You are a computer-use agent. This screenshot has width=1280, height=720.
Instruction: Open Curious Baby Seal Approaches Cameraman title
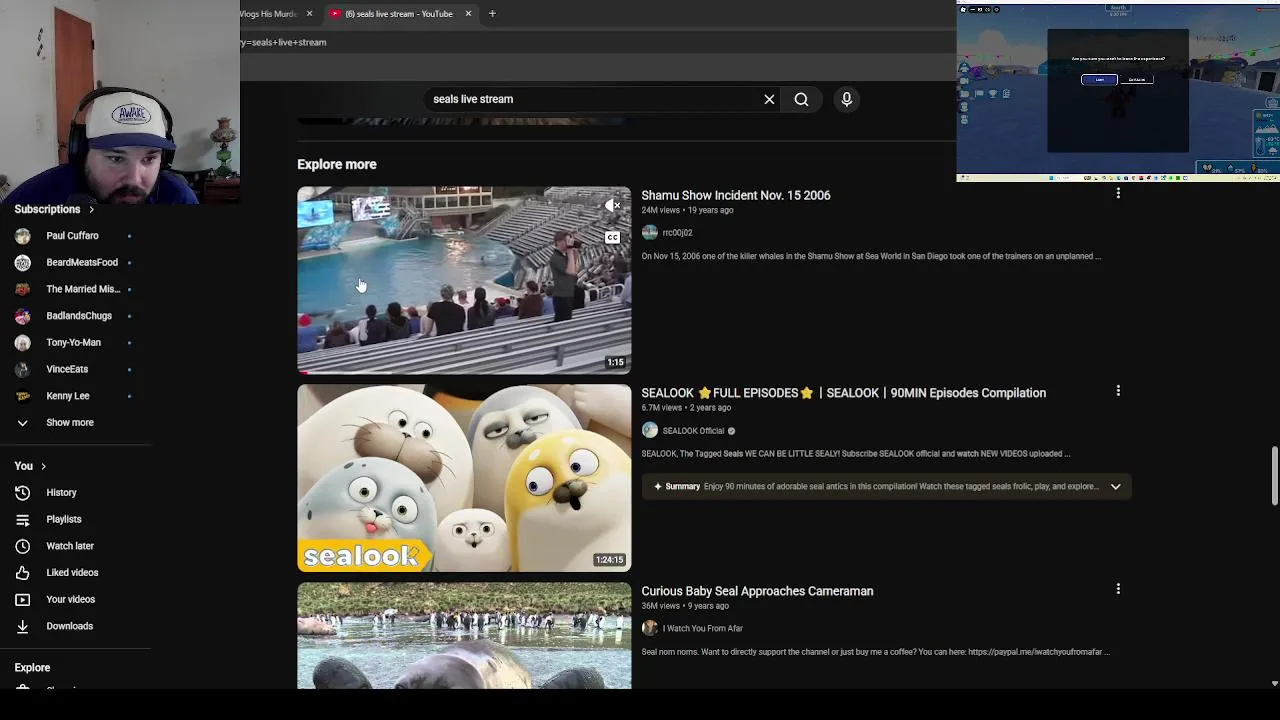757,591
